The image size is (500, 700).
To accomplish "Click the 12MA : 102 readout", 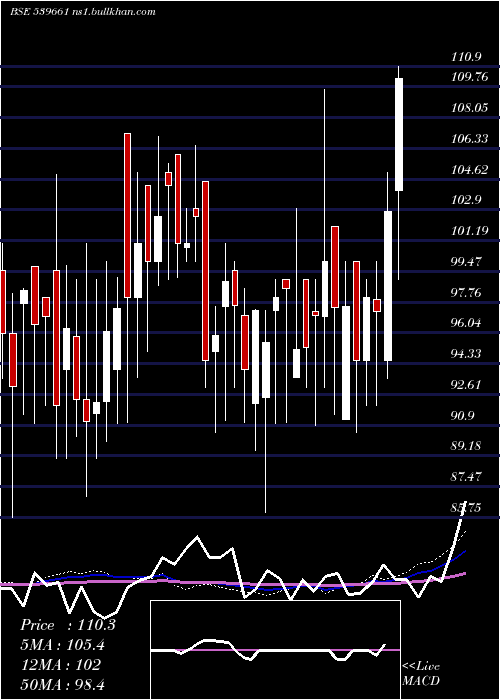I will [x=61, y=665].
